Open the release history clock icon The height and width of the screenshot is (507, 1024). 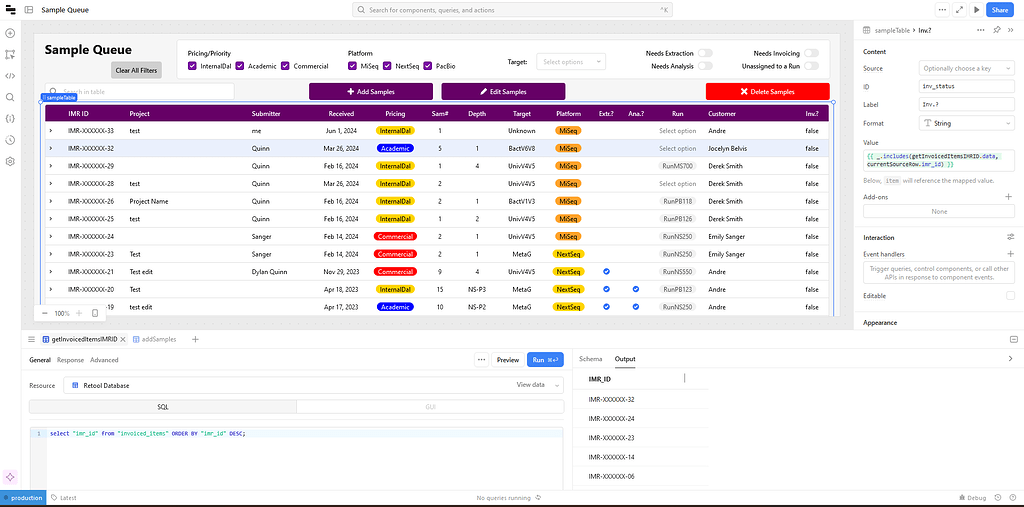(x=9, y=139)
